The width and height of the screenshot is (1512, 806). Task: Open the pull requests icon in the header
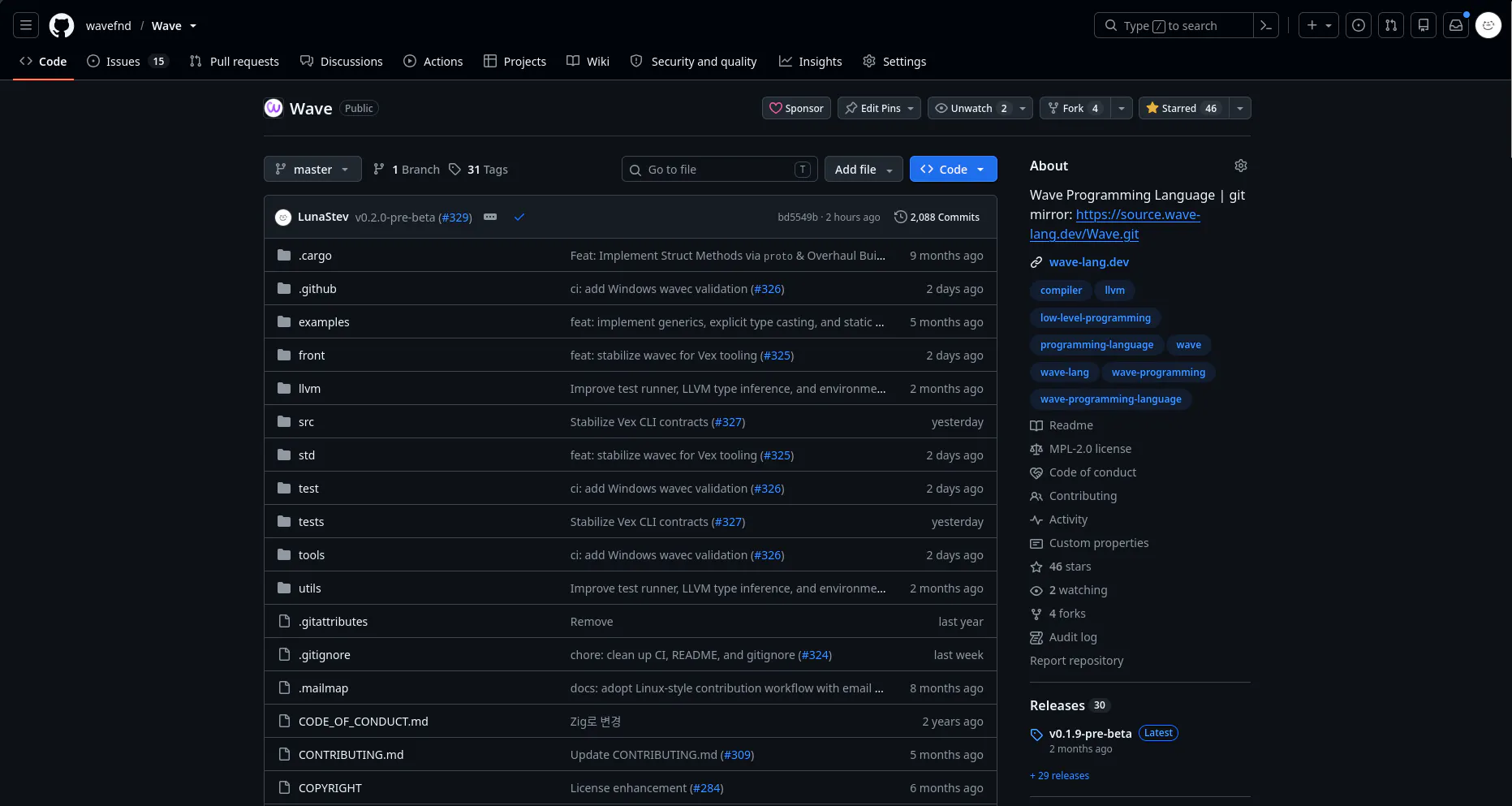click(1391, 26)
